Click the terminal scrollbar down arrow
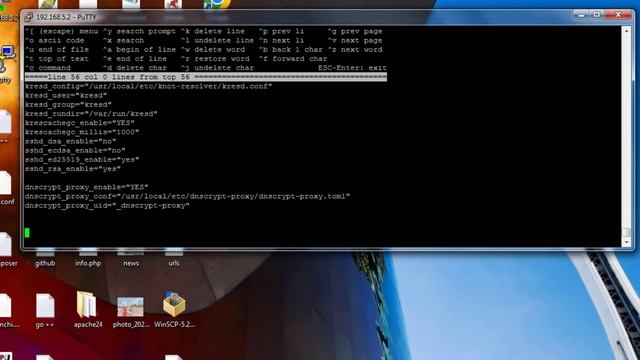Image resolution: width=640 pixels, height=360 pixels. point(626,242)
